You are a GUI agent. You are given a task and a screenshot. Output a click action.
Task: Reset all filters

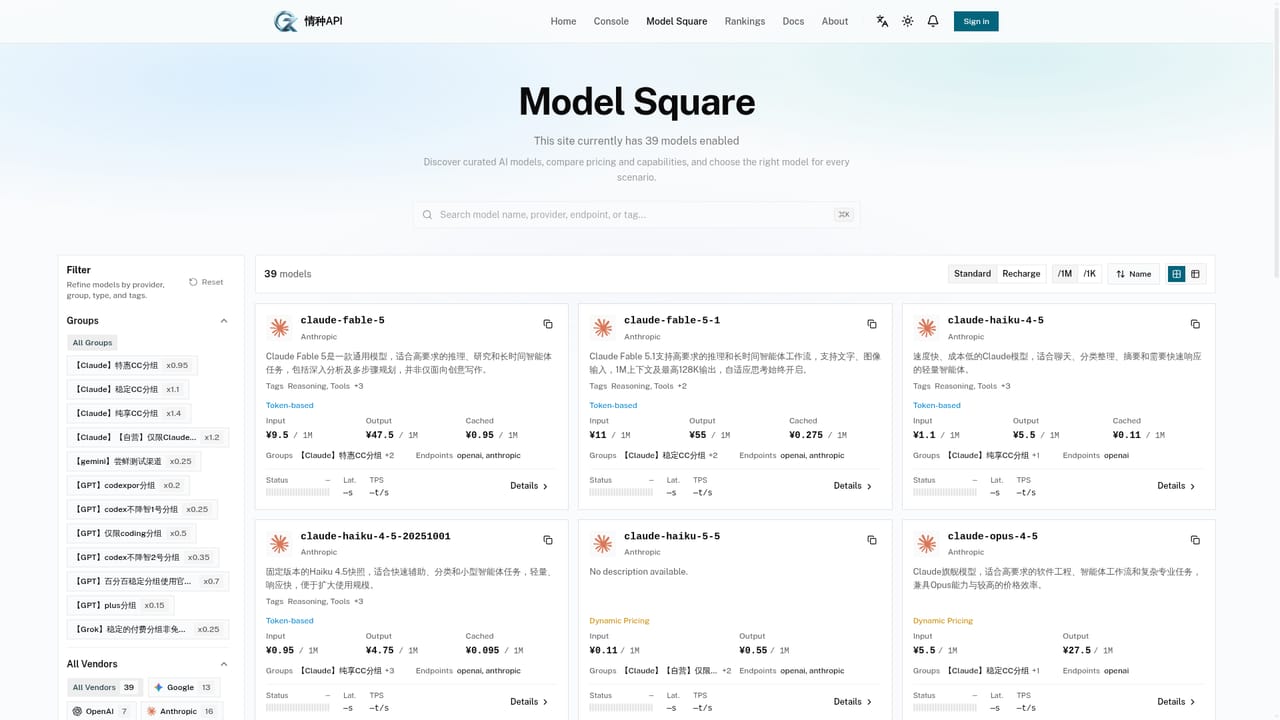[x=206, y=282]
